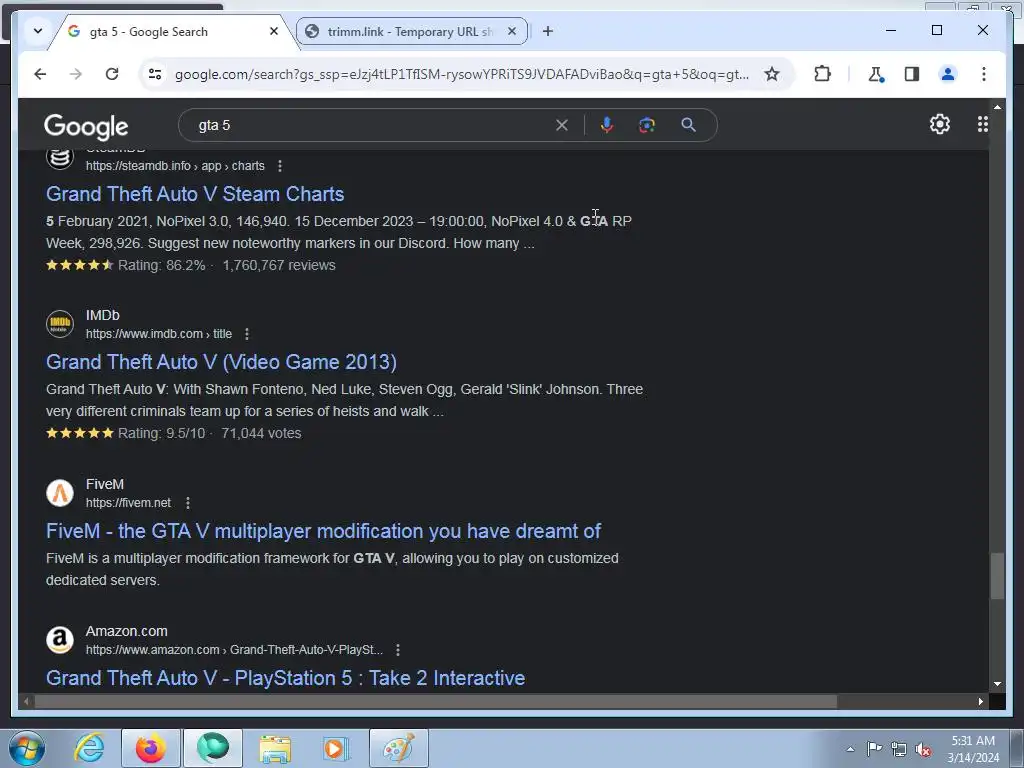1024x768 pixels.
Task: Search by image with Google Lens
Action: 647,125
